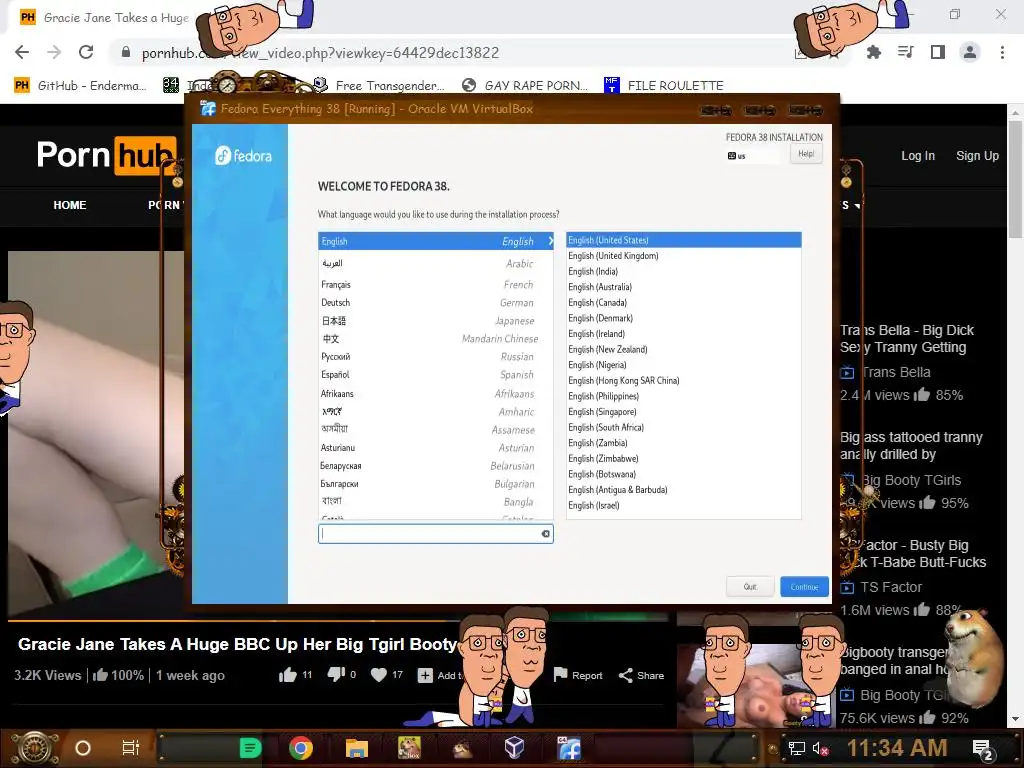Screen dimensions: 1024x768
Task: Choose English (United States) locale
Action: [x=683, y=240]
